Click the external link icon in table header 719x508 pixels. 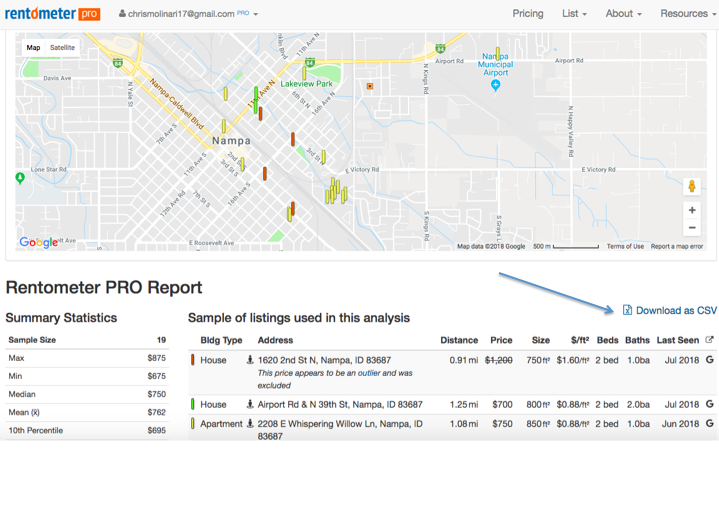(x=709, y=340)
